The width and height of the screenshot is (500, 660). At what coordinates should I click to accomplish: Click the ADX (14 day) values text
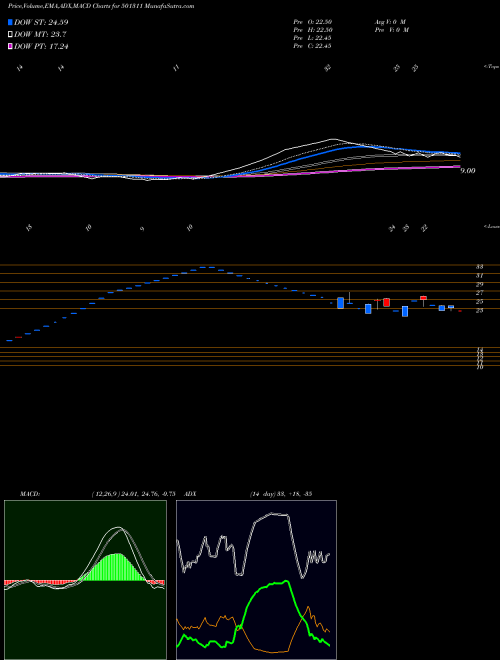click(281, 494)
